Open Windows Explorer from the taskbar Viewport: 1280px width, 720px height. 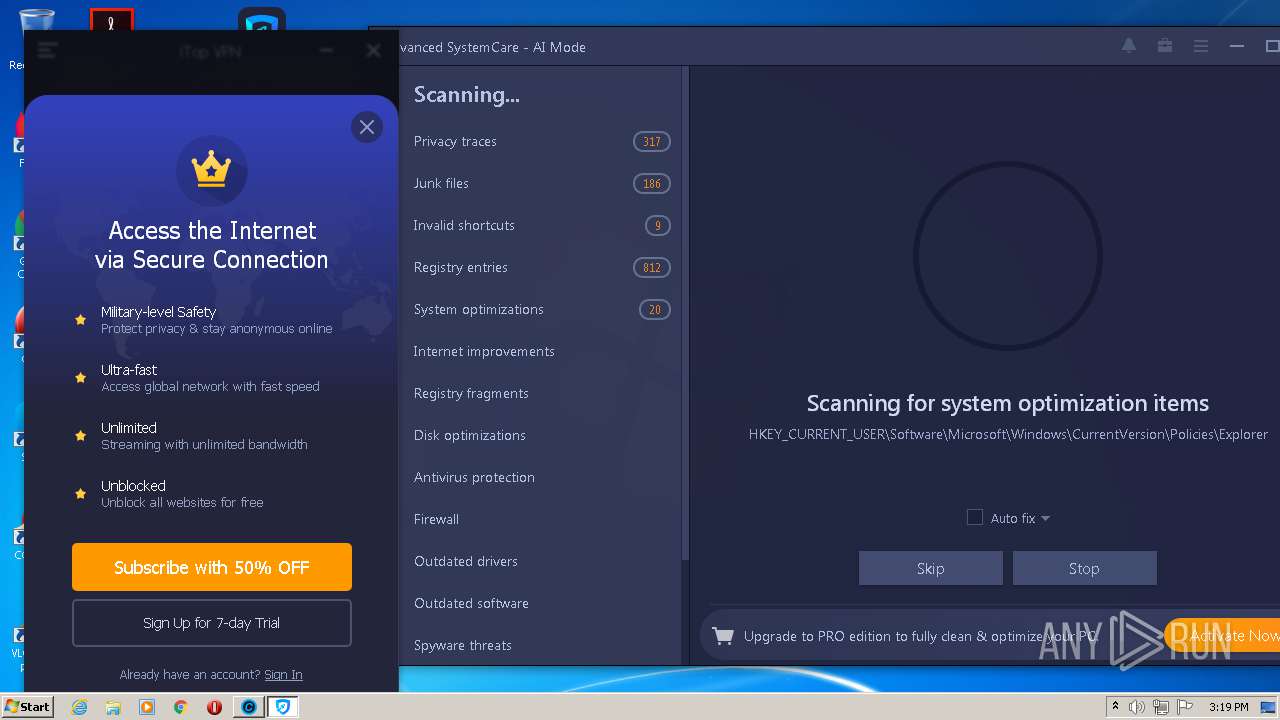click(113, 707)
